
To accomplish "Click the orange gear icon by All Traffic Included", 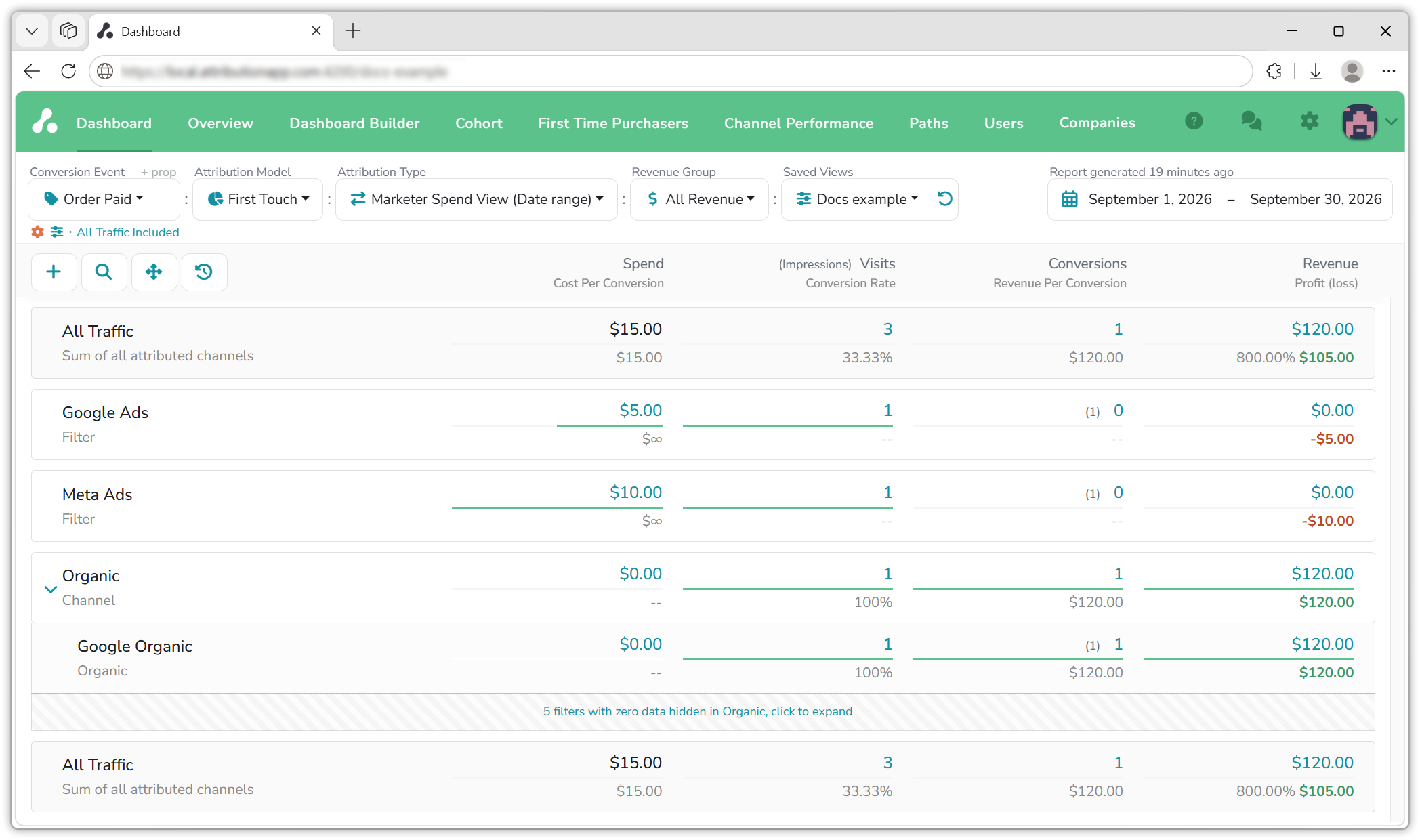I will (37, 232).
